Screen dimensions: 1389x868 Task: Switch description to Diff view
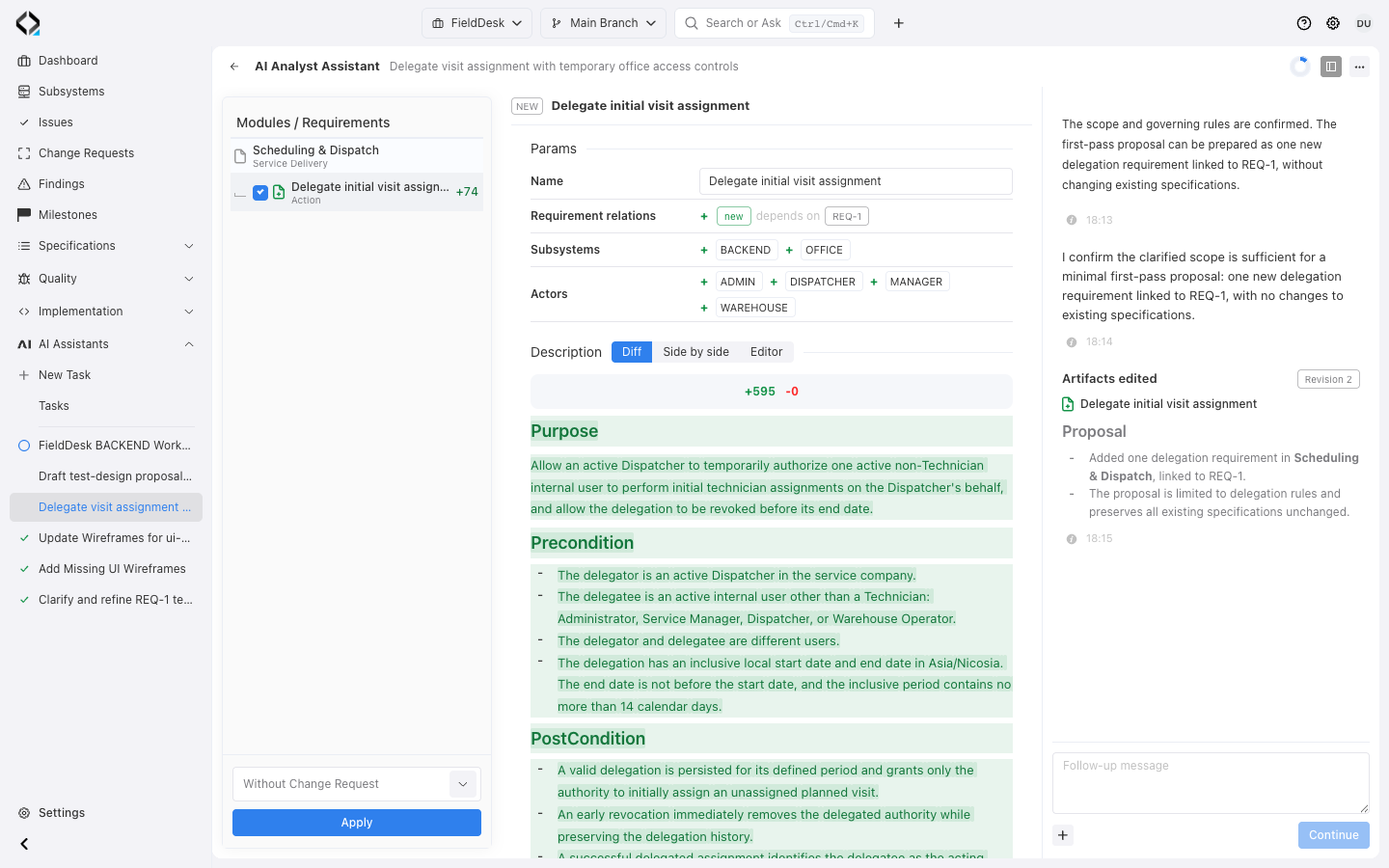click(x=632, y=352)
